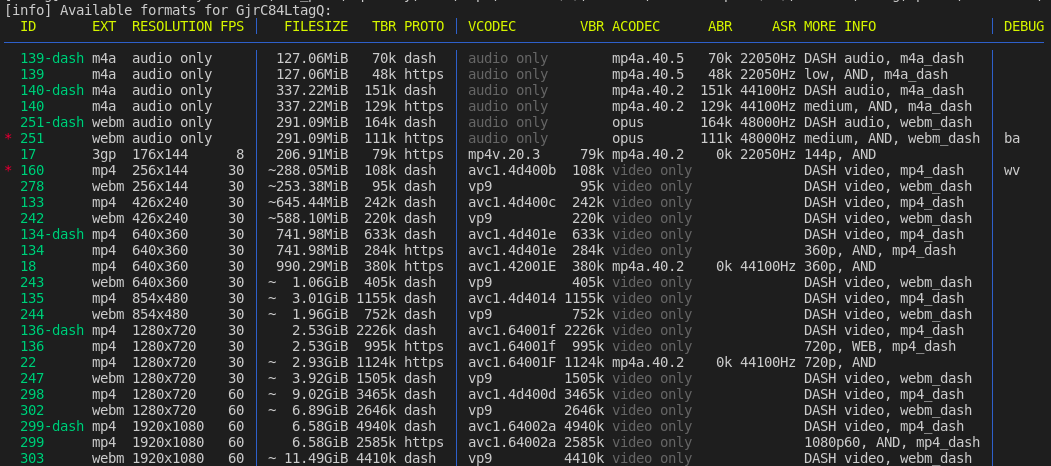Click format ID 133
Screen dimensions: 1051x466
point(32,202)
